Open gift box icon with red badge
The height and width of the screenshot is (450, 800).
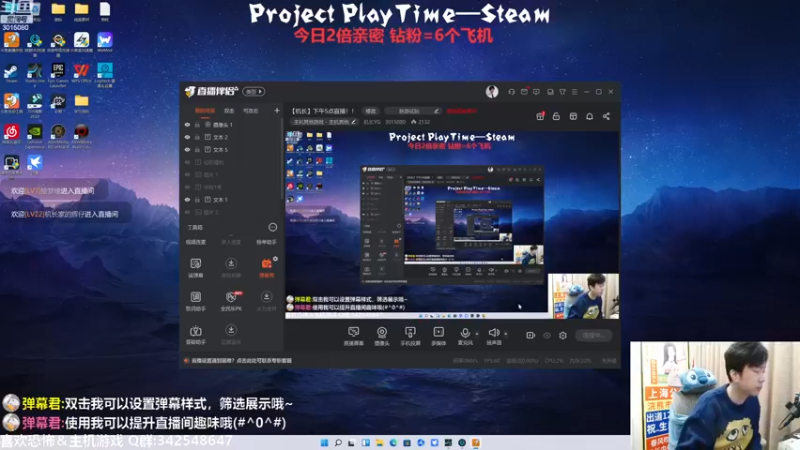[x=540, y=116]
